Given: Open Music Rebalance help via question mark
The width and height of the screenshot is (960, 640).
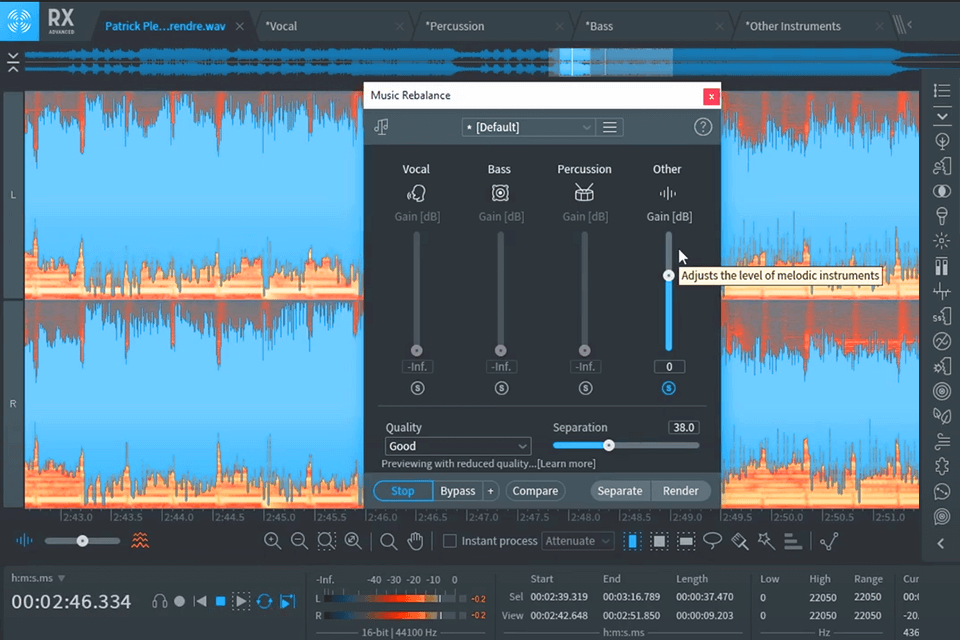Looking at the screenshot, I should click(x=703, y=127).
